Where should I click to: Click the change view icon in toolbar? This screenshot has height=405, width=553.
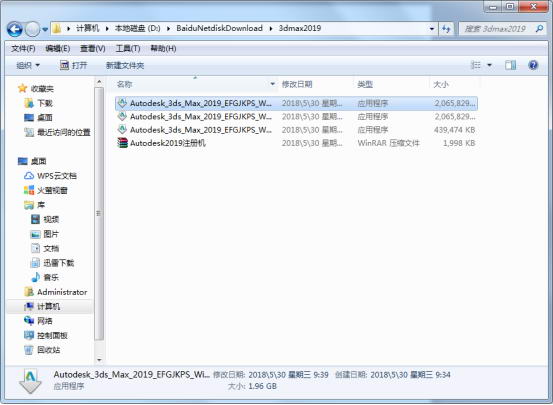click(x=476, y=65)
